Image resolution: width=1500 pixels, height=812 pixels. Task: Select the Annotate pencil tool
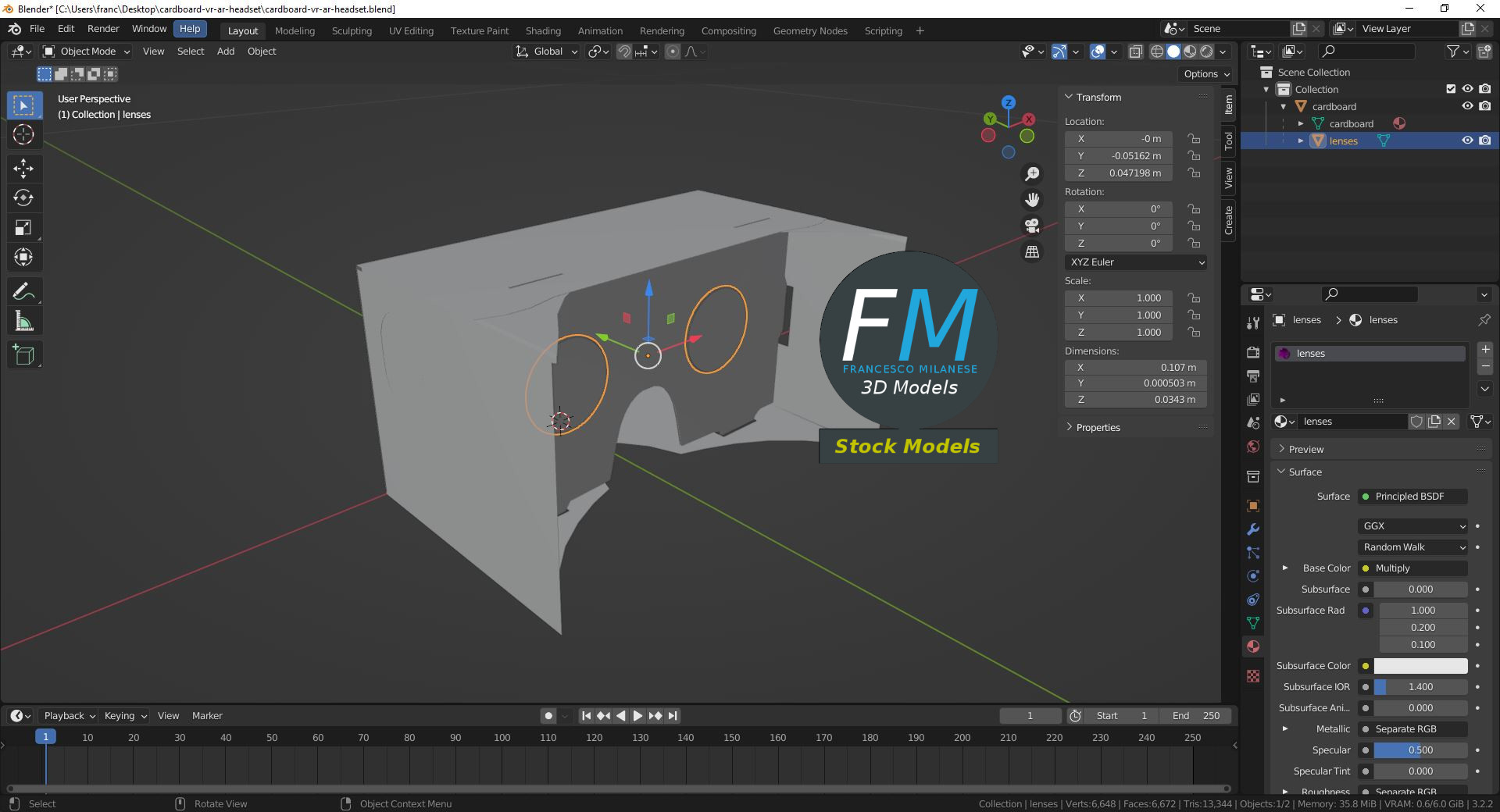(x=24, y=292)
